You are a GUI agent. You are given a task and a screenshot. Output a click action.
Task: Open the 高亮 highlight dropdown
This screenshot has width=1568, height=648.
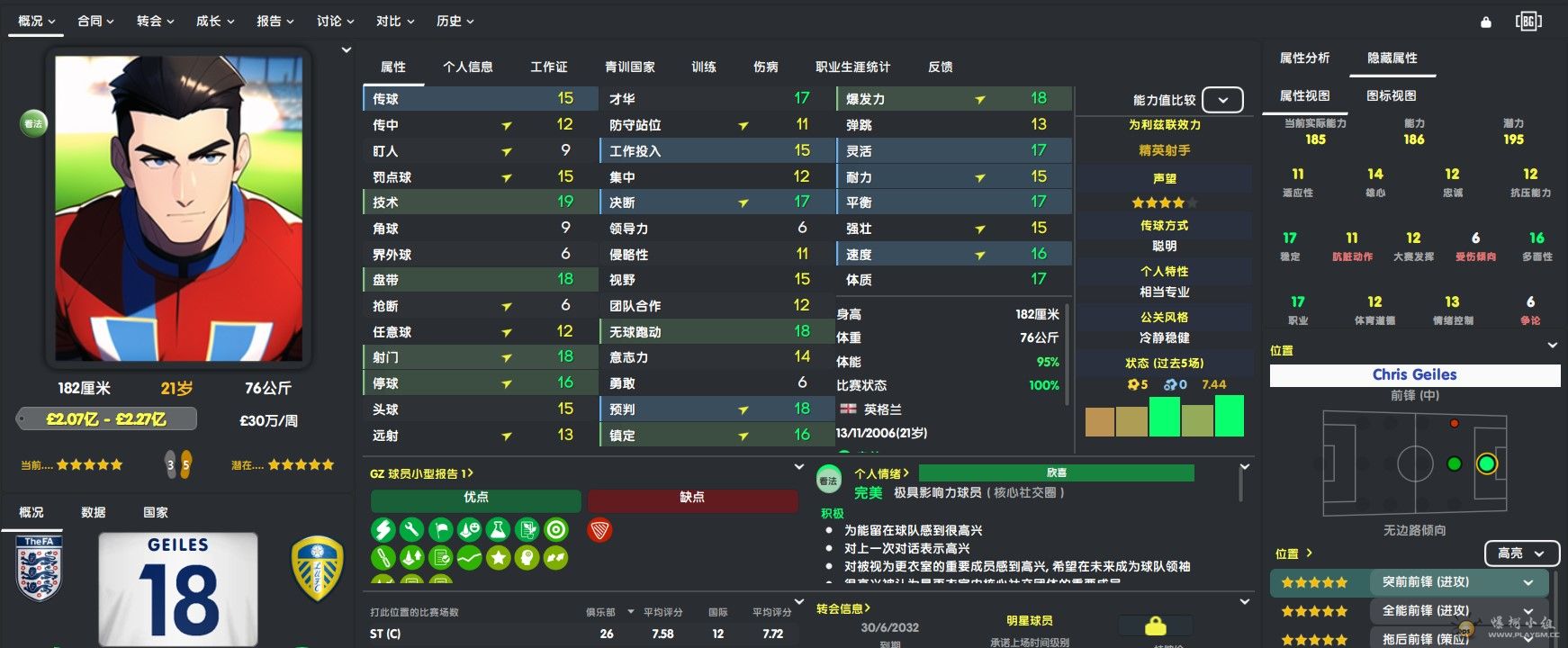(x=1520, y=553)
